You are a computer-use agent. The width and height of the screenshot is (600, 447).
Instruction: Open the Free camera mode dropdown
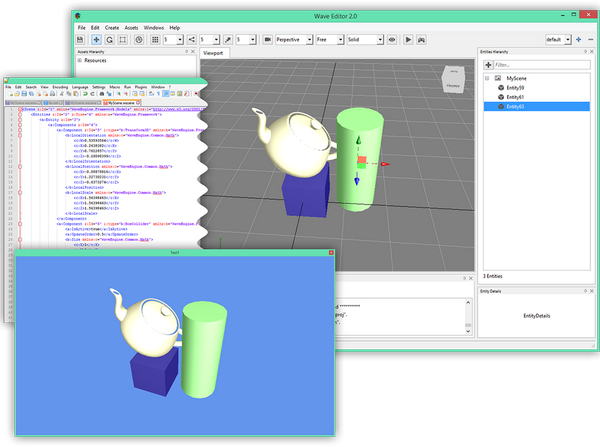tap(340, 39)
